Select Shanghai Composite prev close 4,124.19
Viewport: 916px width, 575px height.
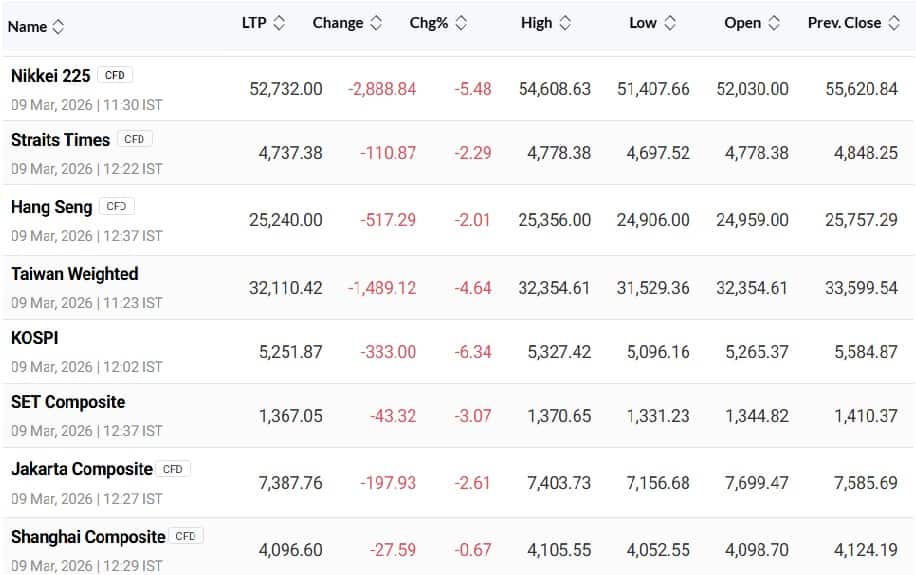click(x=866, y=550)
